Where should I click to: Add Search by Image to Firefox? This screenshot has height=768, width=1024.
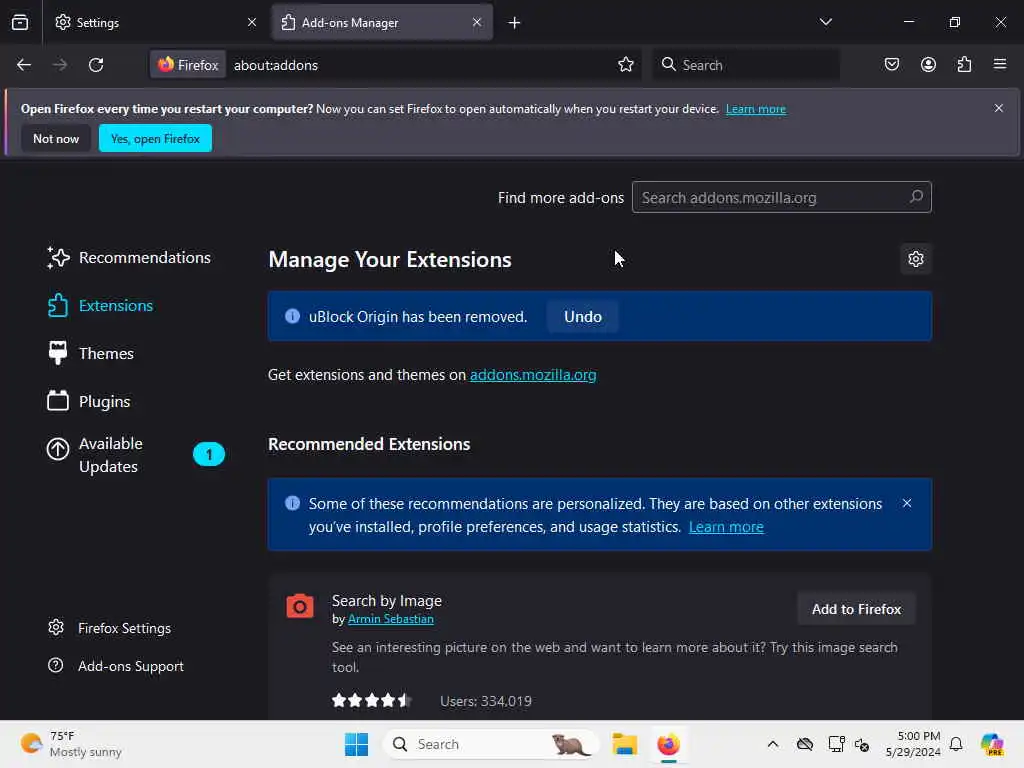coord(856,609)
